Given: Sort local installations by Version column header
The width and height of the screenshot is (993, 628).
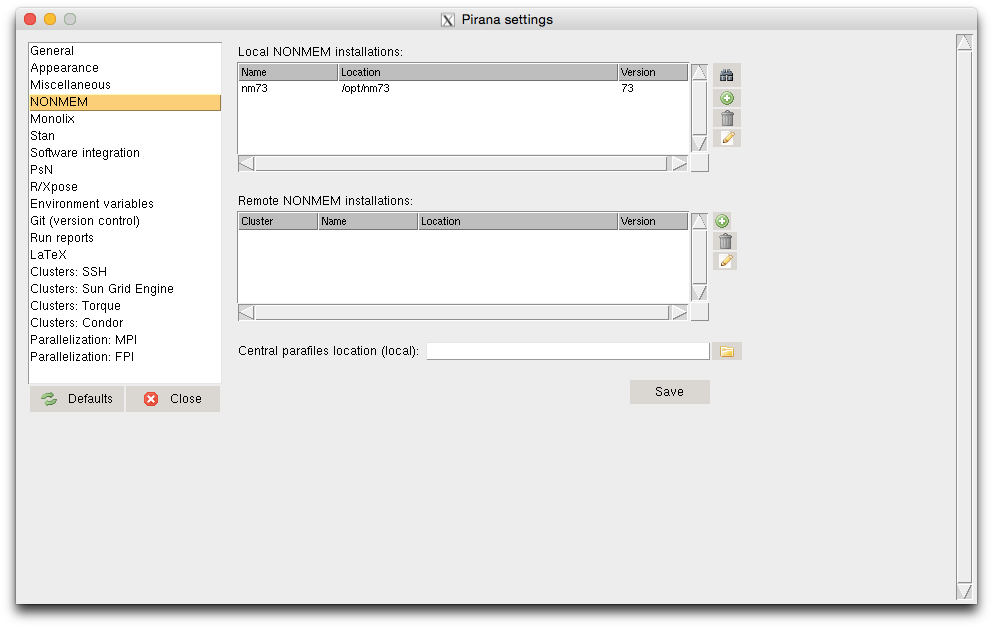Looking at the screenshot, I should [x=652, y=73].
